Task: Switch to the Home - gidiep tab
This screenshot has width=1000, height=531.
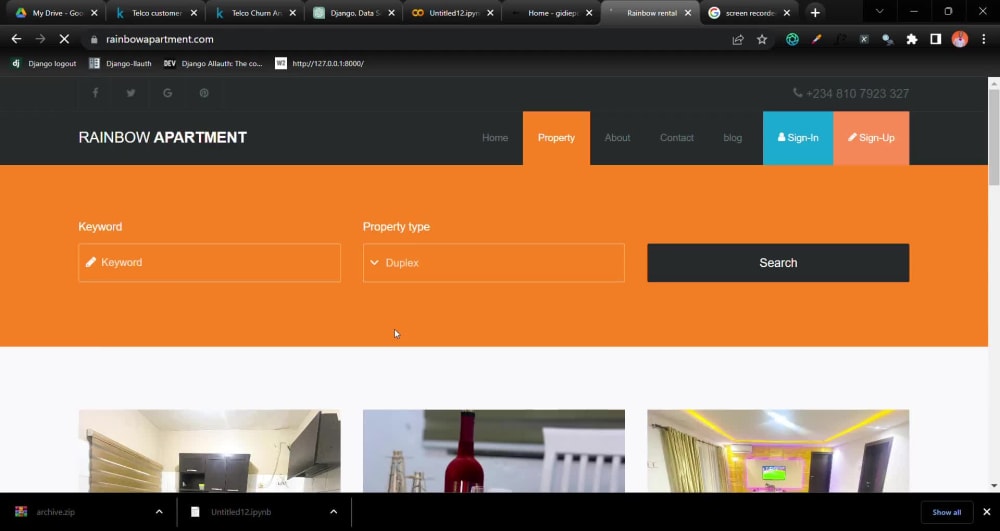Action: coord(552,13)
